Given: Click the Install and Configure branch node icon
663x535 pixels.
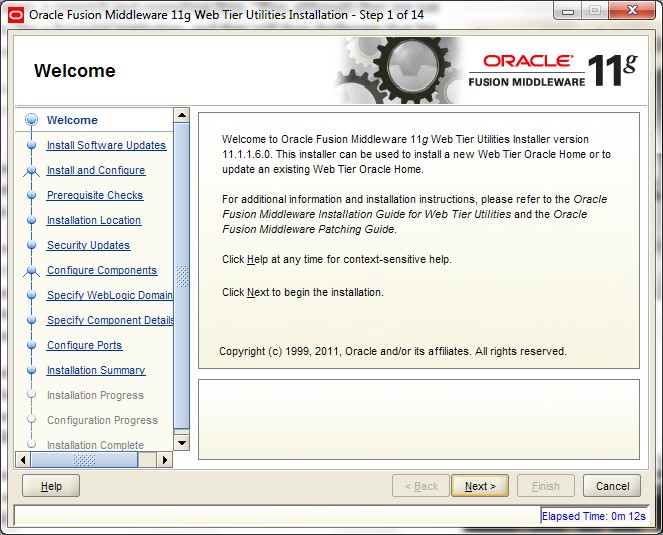Looking at the screenshot, I should 31,170.
